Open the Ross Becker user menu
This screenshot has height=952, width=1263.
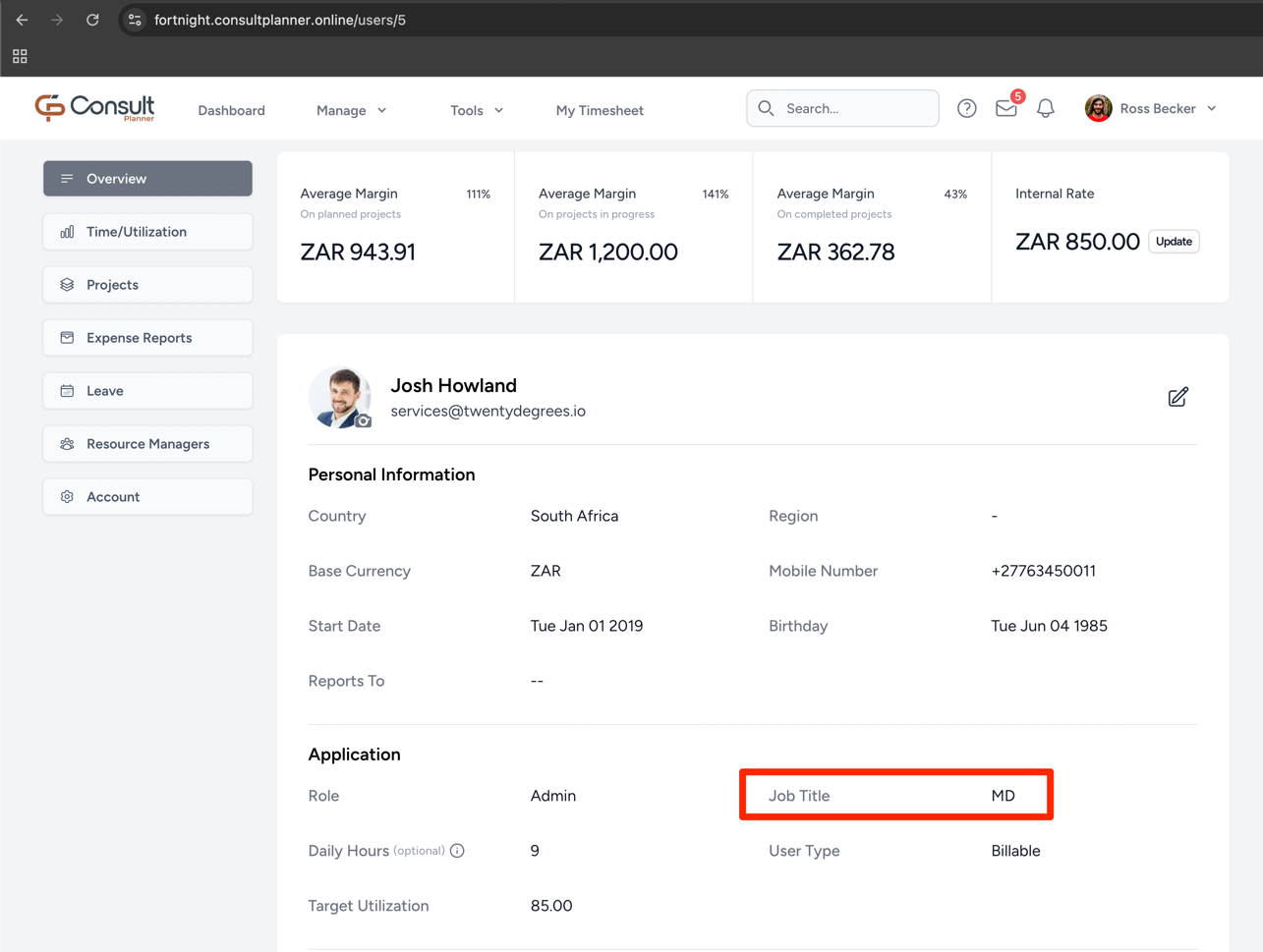(1151, 109)
